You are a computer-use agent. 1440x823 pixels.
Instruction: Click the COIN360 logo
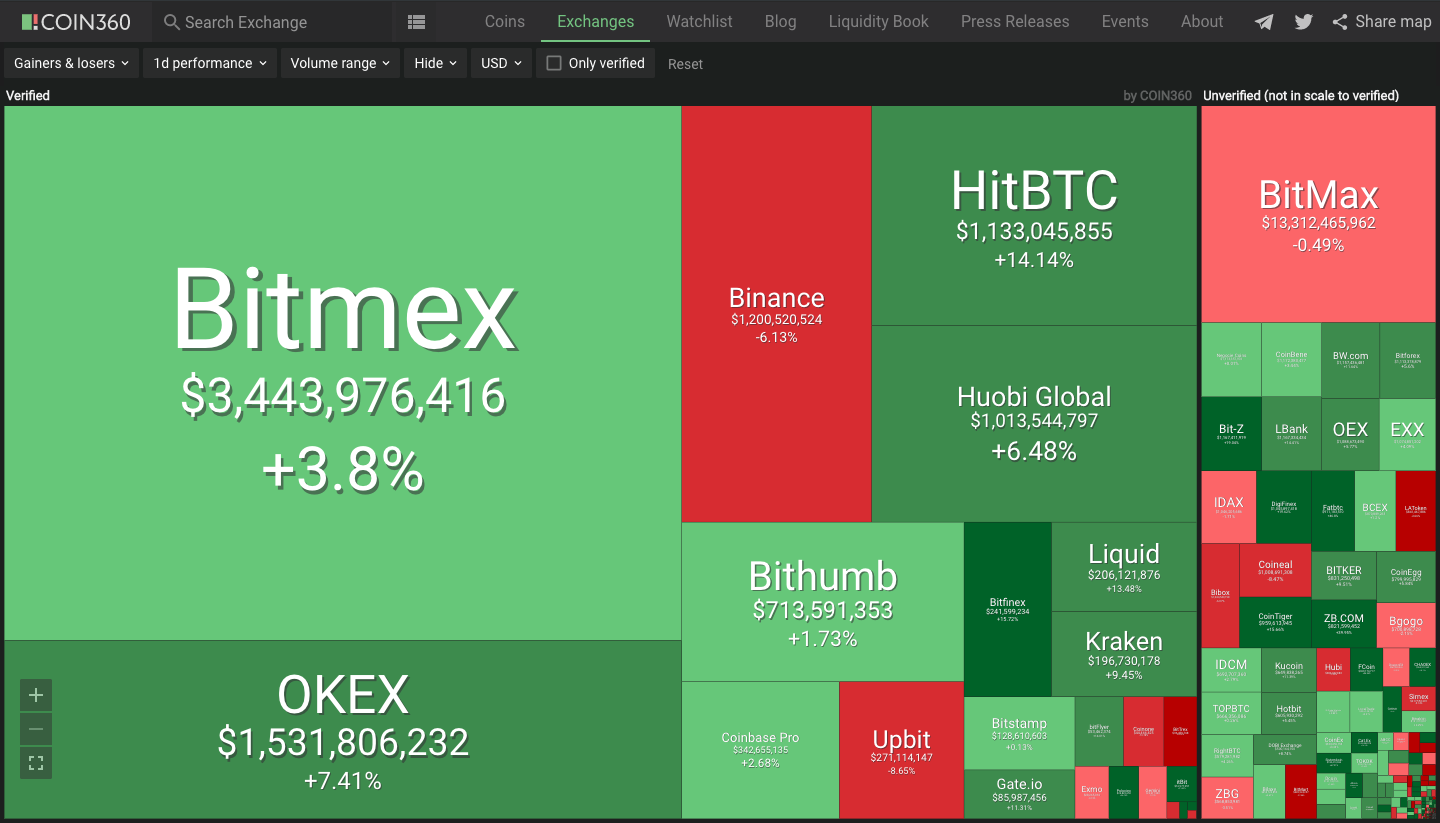coord(76,21)
